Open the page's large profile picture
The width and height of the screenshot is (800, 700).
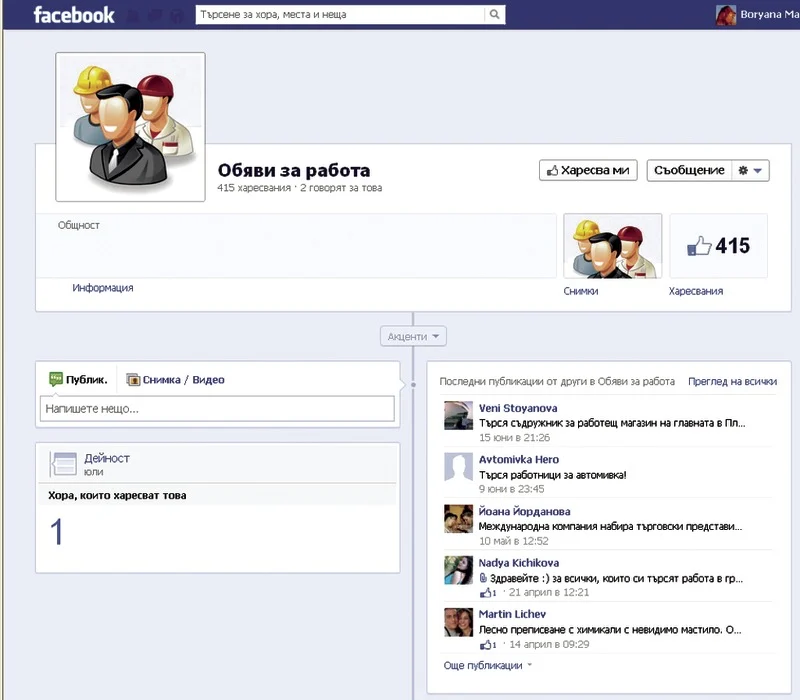click(x=131, y=127)
